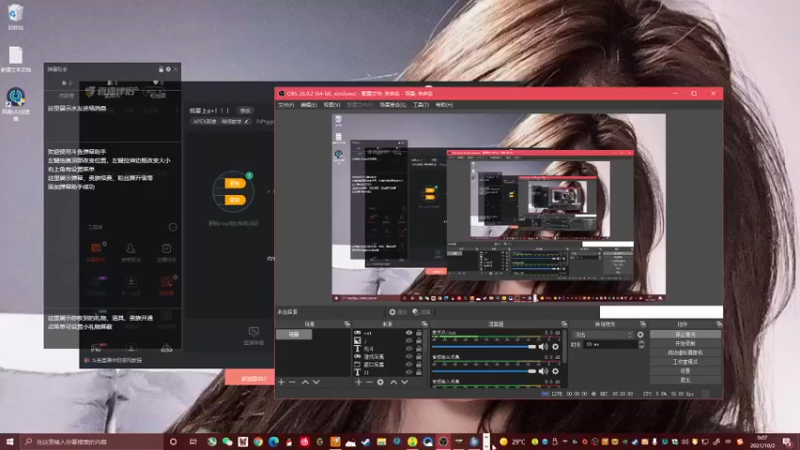Open Windows Start menu
The height and width of the screenshot is (450, 800).
point(9,441)
